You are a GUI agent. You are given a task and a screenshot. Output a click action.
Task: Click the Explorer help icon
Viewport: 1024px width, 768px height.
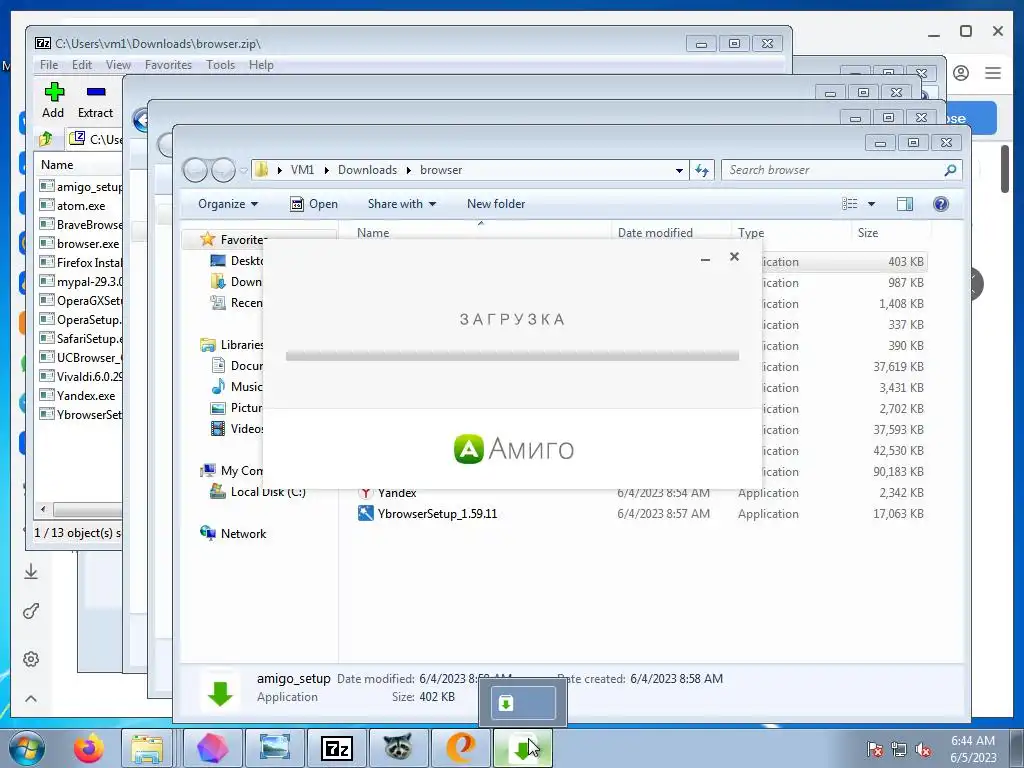[x=940, y=204]
